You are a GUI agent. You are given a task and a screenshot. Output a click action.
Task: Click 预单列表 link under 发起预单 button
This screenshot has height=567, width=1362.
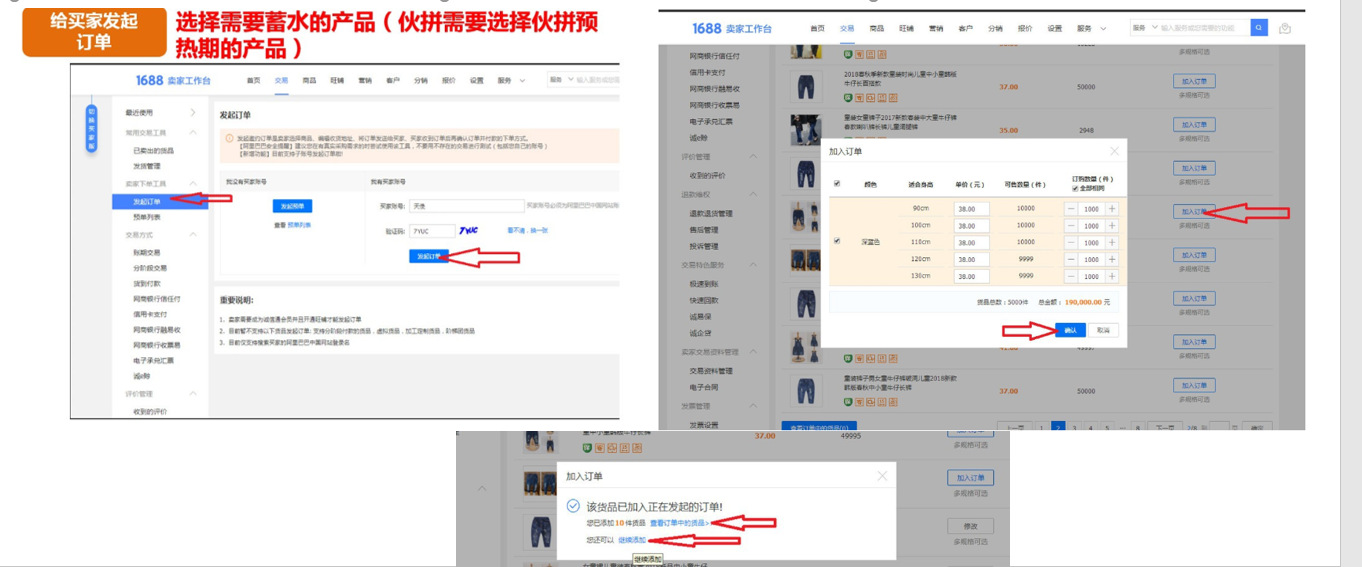[298, 225]
